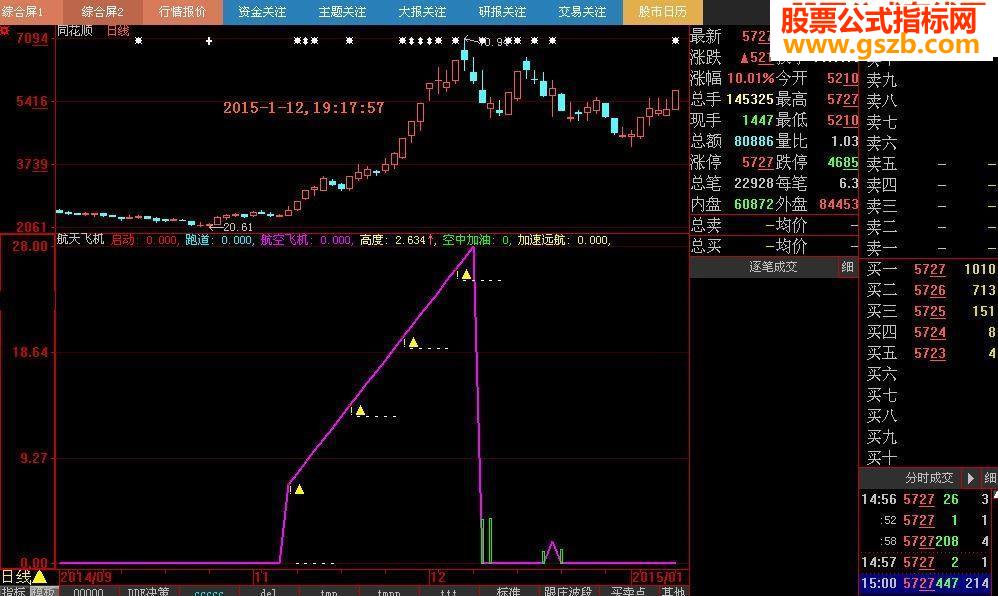The height and width of the screenshot is (596, 998).
Task: Open the 研报关注 tab
Action: (502, 11)
